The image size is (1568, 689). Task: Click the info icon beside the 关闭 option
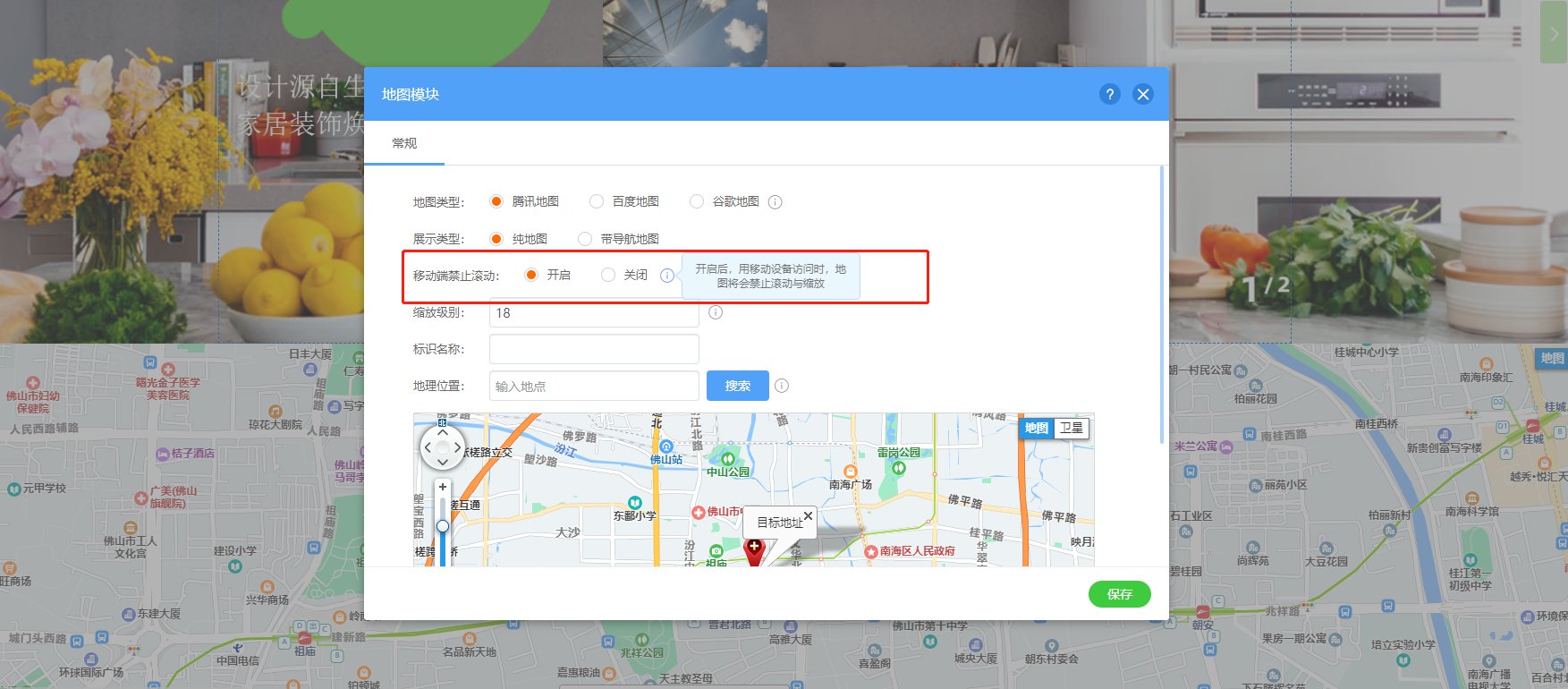click(667, 276)
